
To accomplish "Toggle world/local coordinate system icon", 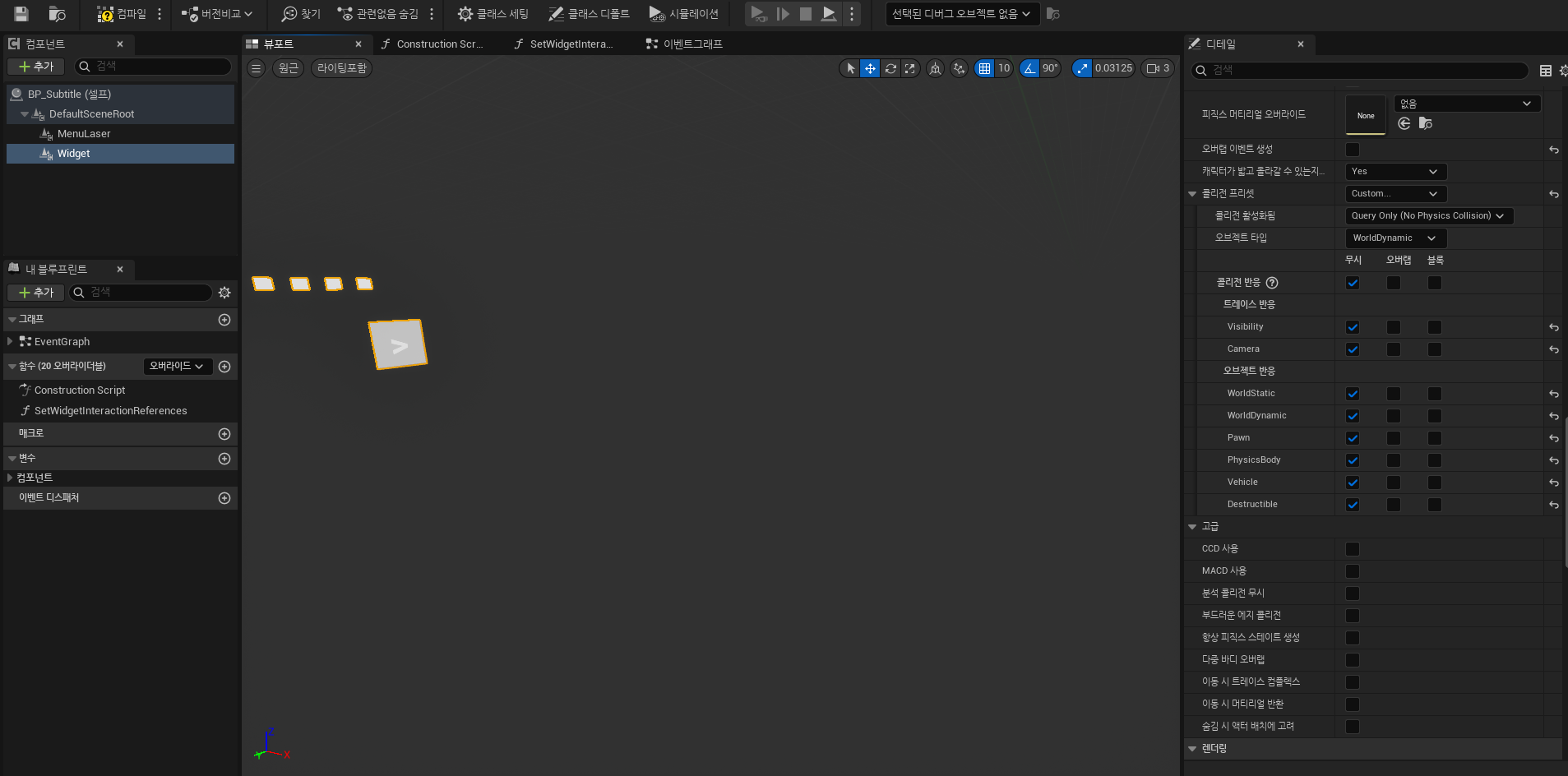I will click(x=935, y=68).
